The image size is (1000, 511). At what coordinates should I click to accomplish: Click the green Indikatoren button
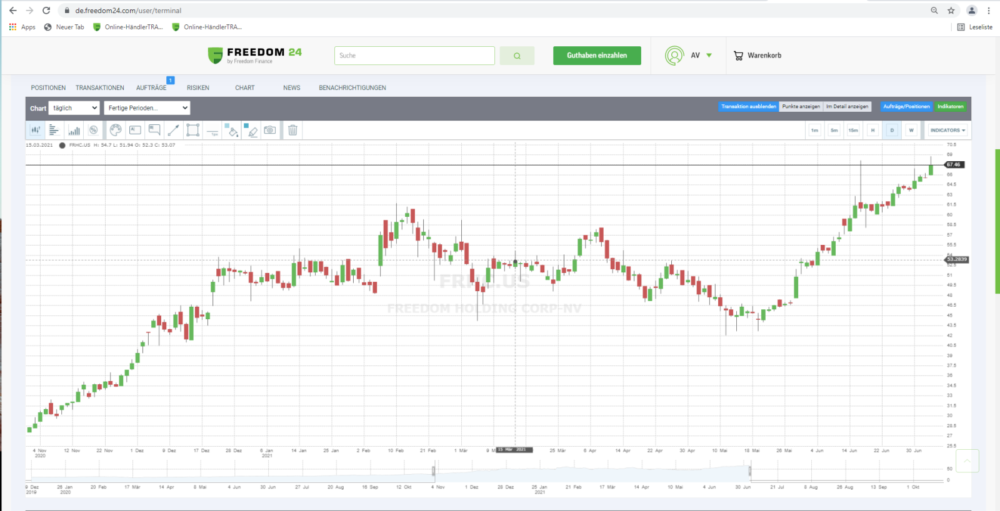point(950,107)
